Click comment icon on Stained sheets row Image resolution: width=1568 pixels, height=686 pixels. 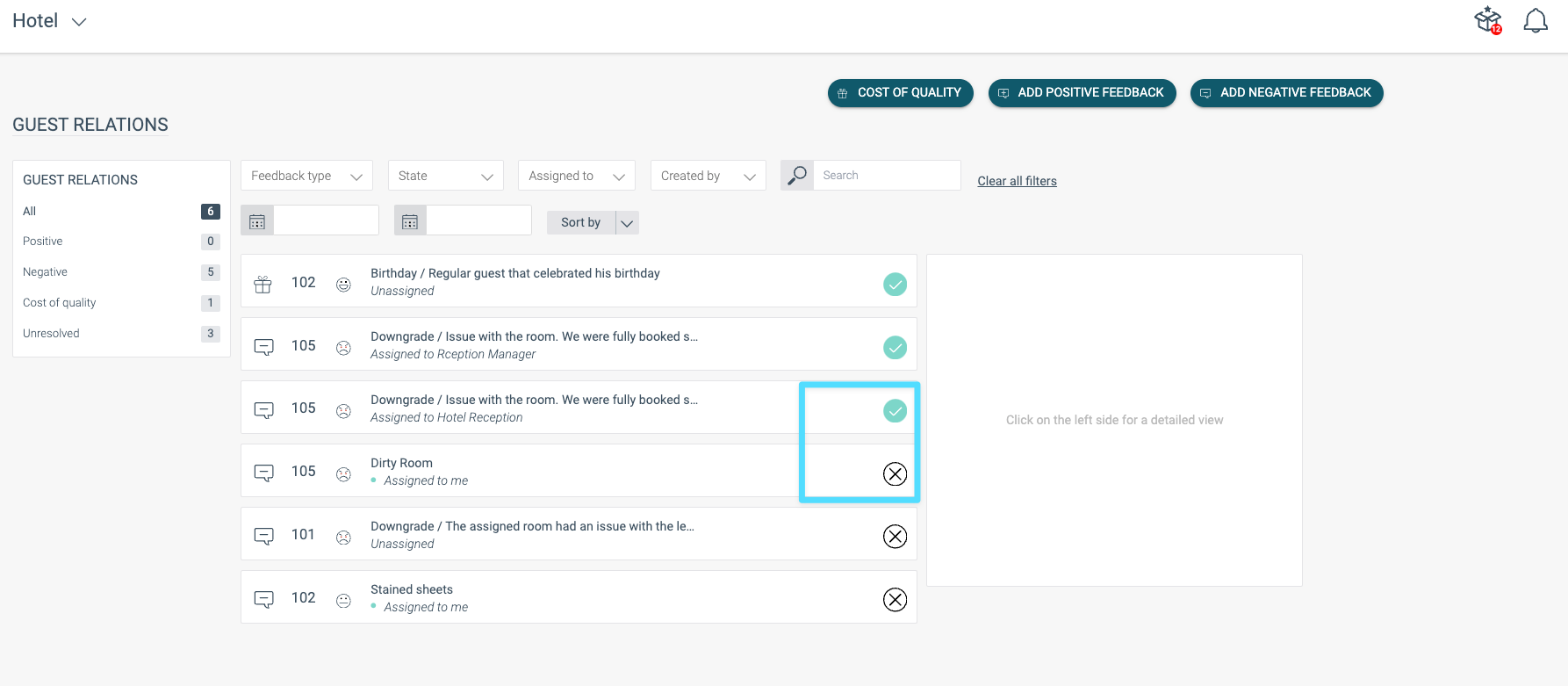pos(263,600)
